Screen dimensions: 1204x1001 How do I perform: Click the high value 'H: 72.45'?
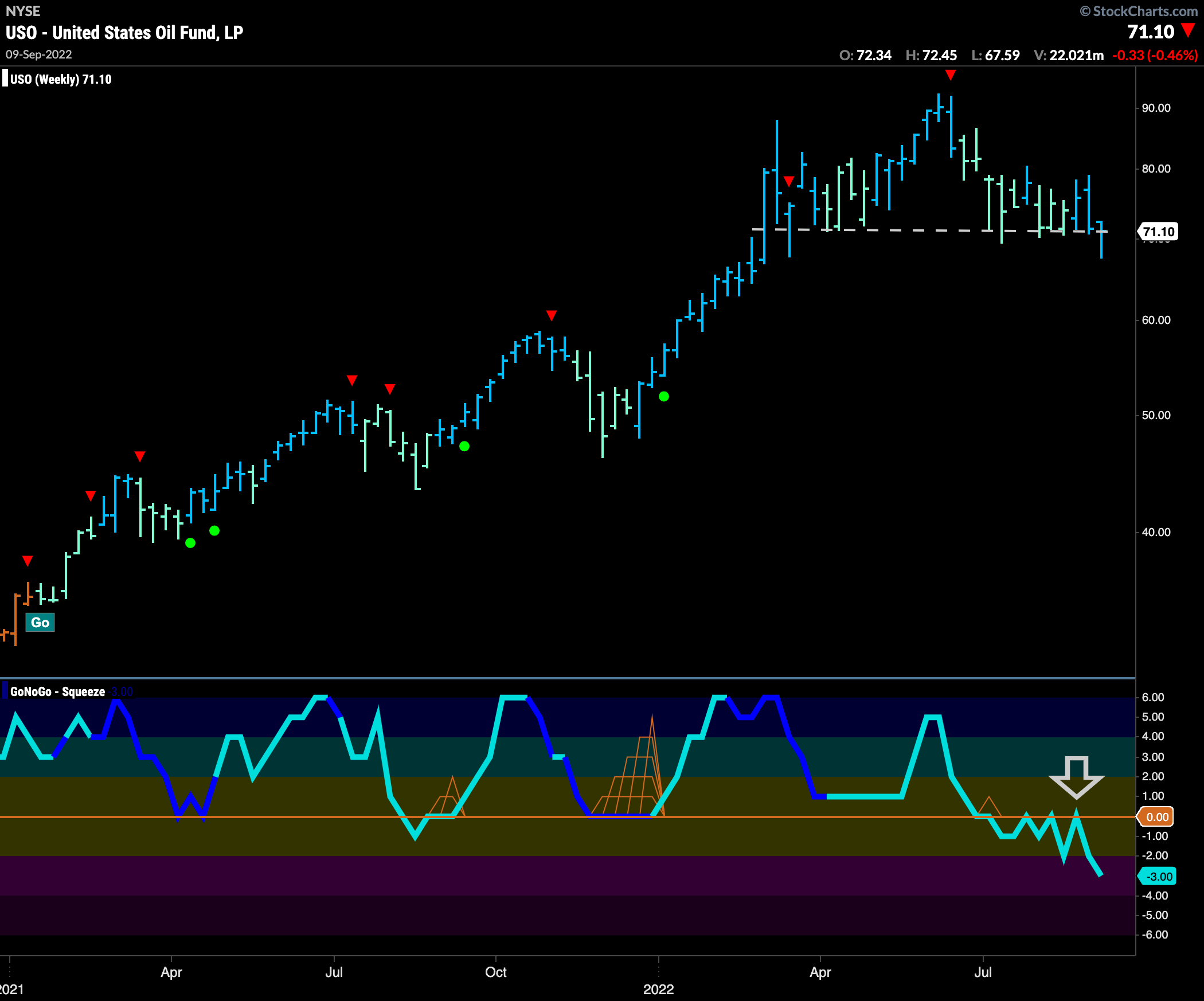[931, 55]
